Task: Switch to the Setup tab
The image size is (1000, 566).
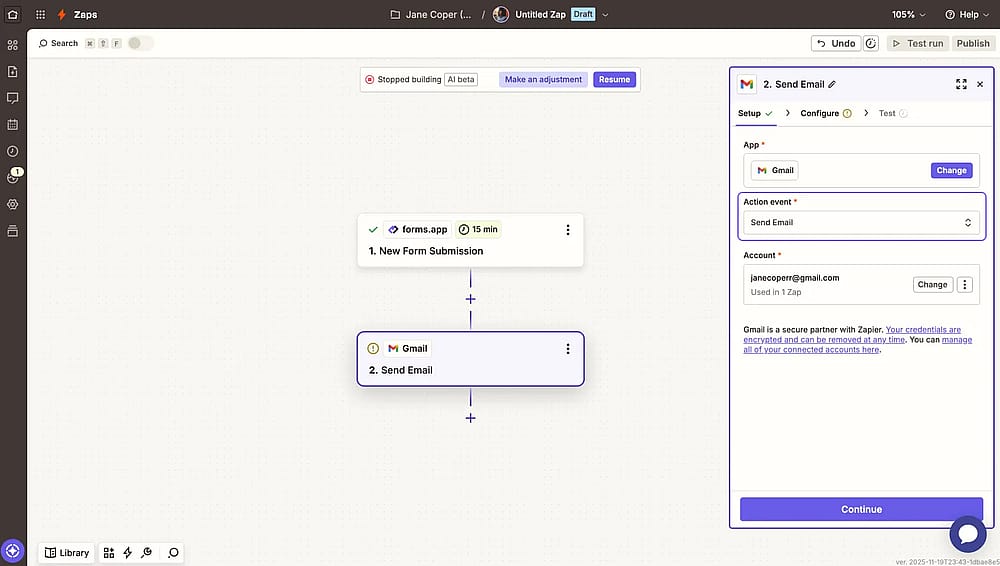Action: tap(755, 114)
